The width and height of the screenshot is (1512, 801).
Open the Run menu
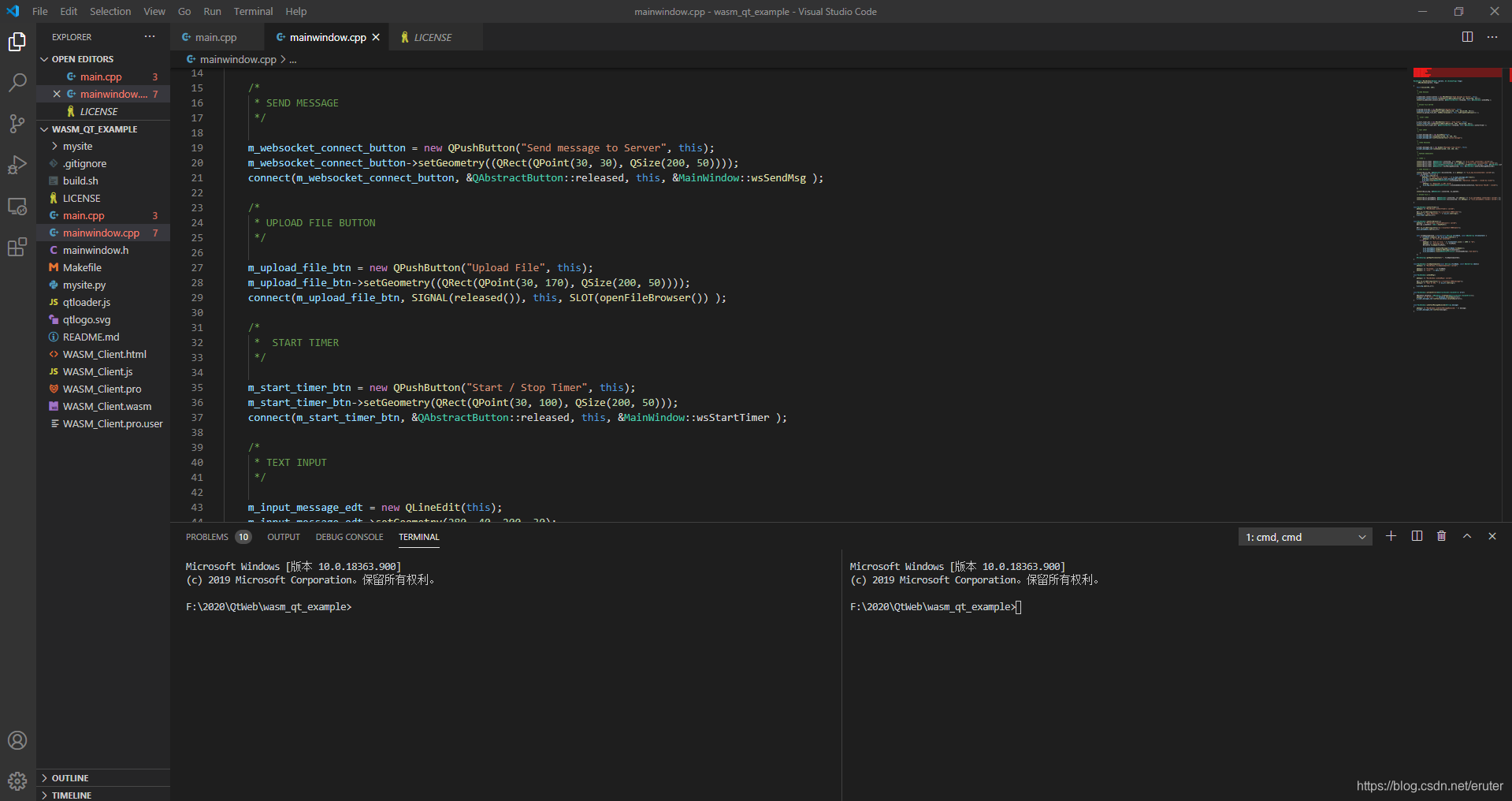tap(212, 11)
